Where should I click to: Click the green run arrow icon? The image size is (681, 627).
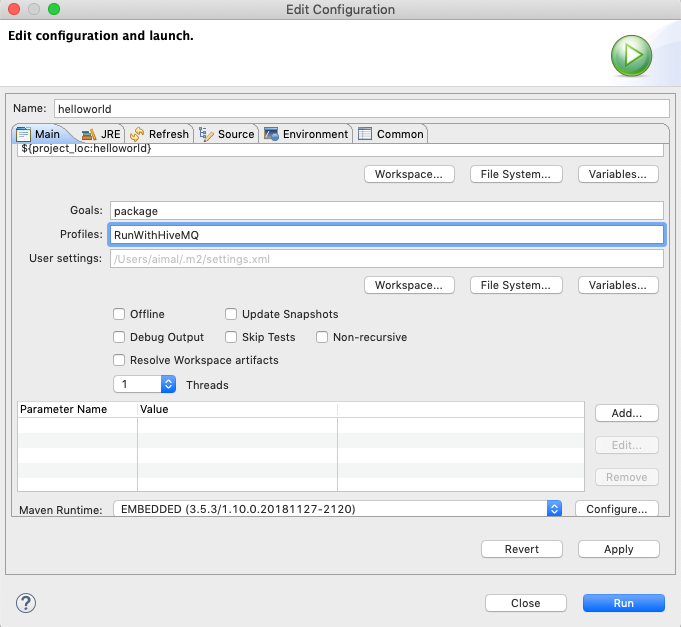click(631, 56)
